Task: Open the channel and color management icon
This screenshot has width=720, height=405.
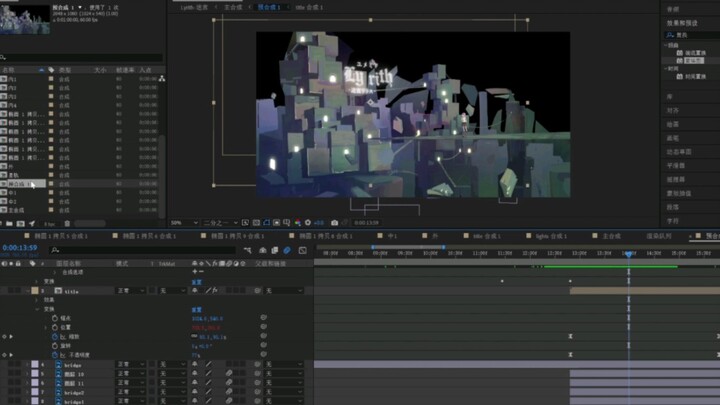Action: 298,223
